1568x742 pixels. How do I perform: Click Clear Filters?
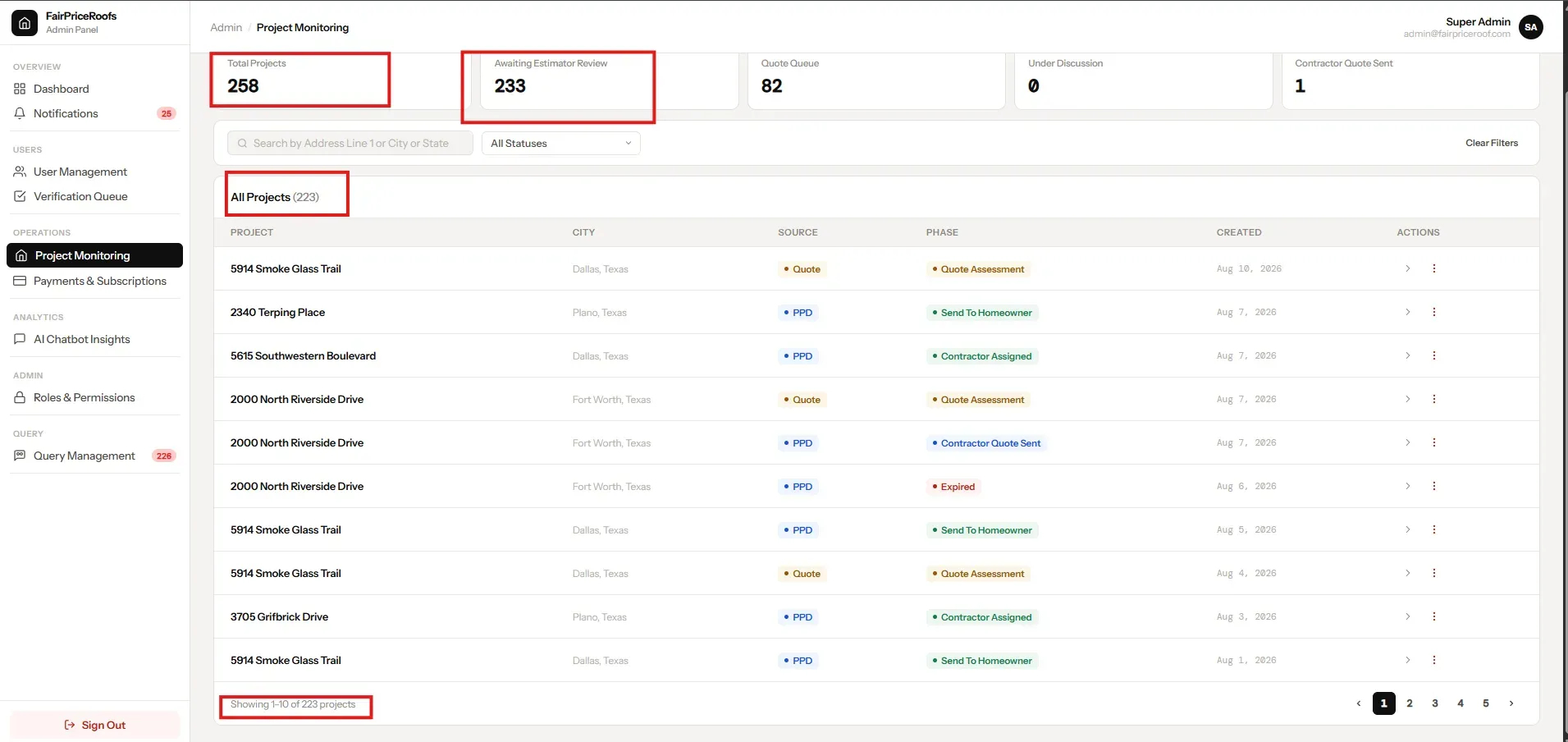tap(1492, 143)
